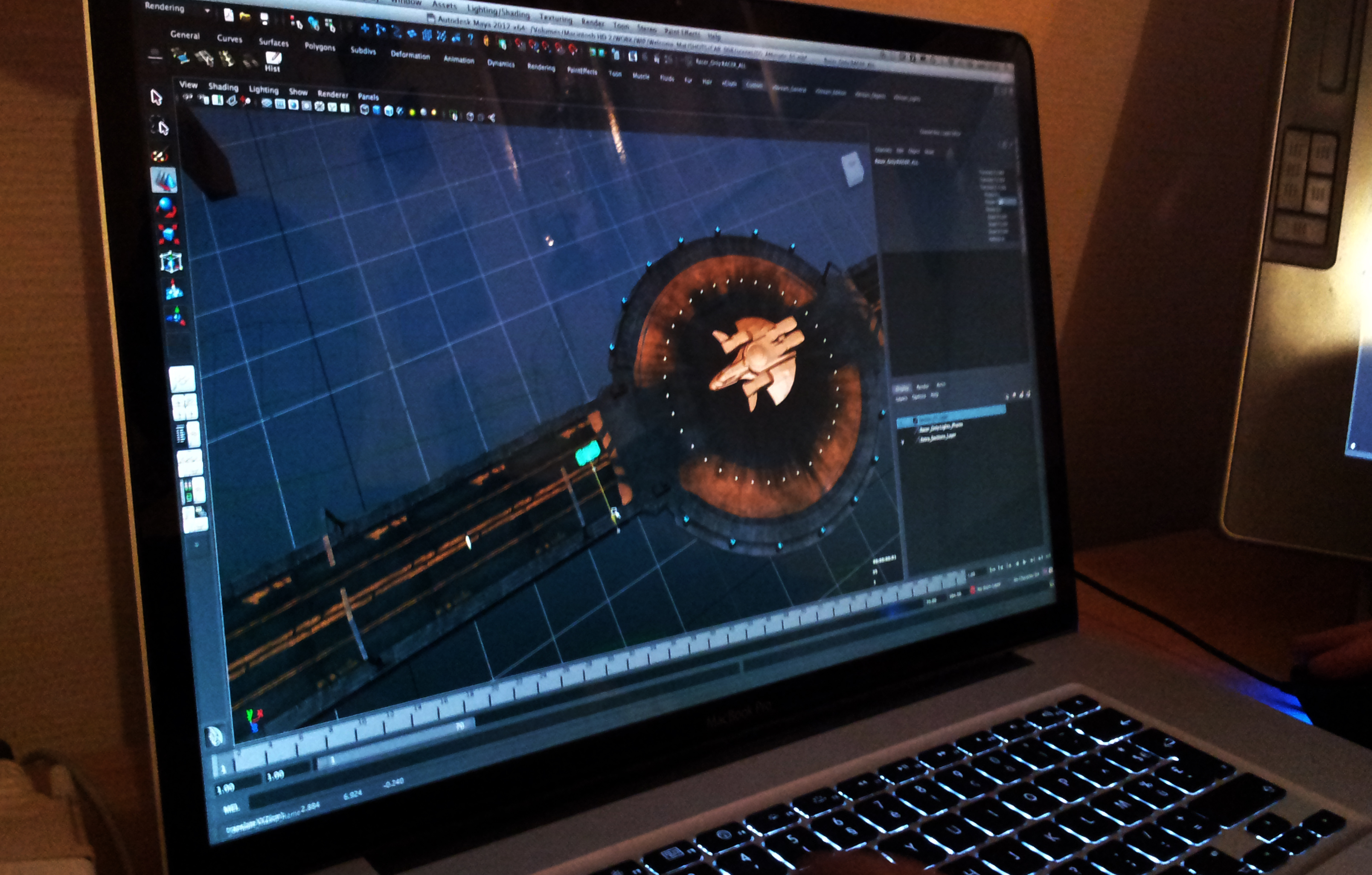This screenshot has height=875, width=1372.
Task: Activate the Paint Selection tool
Action: 160,154
